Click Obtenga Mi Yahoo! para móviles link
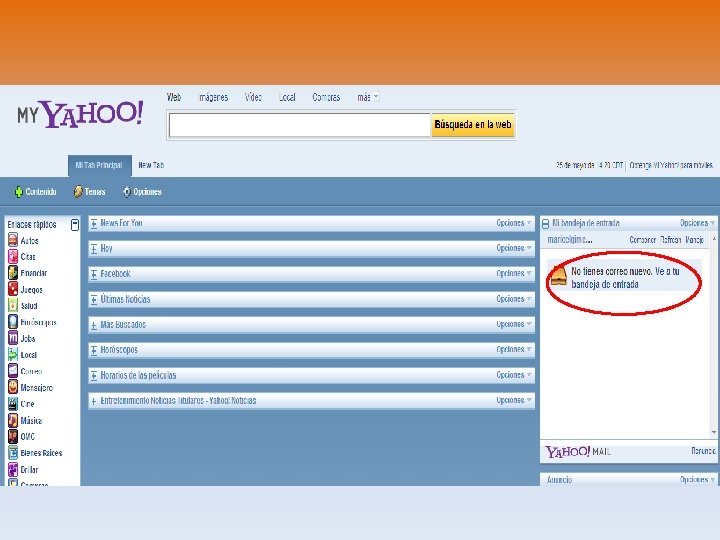Screen dimensions: 720x540 [x=671, y=165]
